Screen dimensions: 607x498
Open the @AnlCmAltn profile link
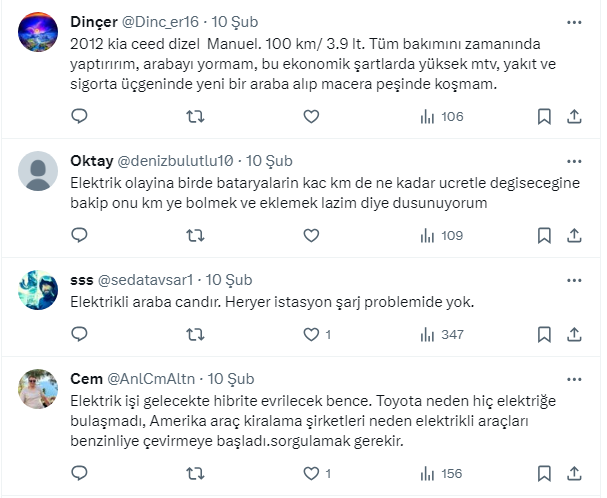point(151,379)
